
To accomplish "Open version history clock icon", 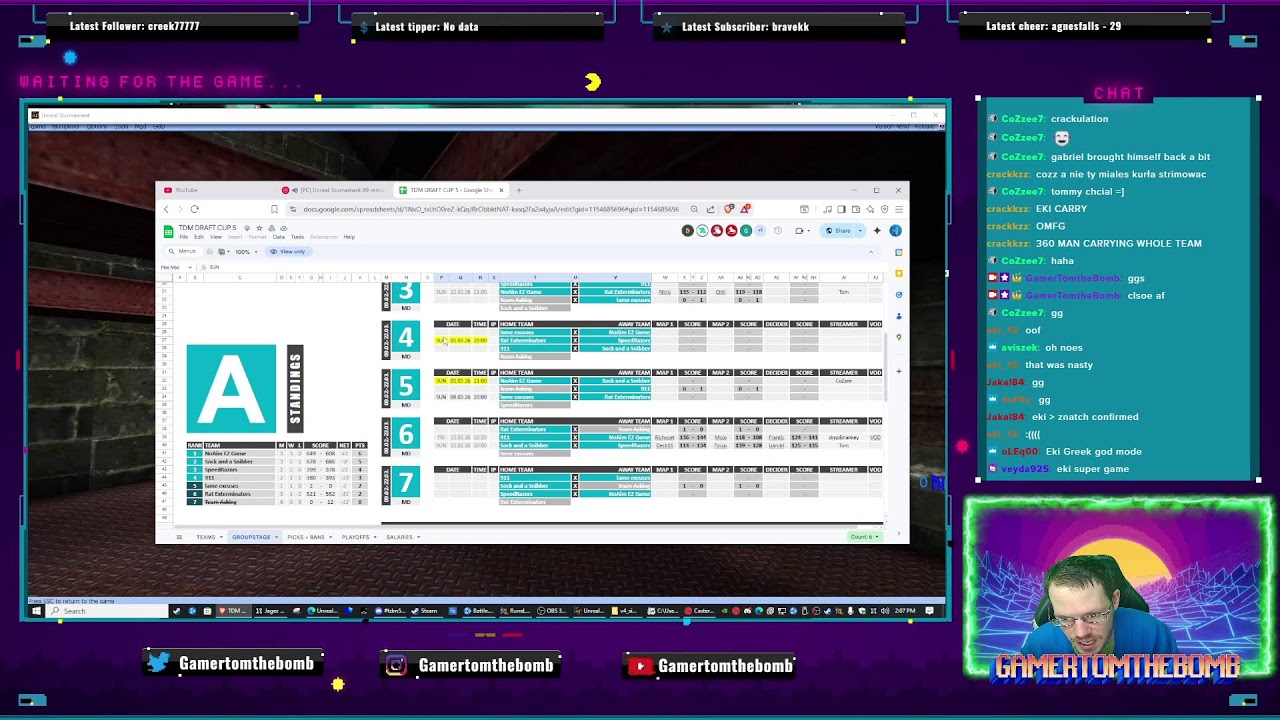I will click(778, 231).
